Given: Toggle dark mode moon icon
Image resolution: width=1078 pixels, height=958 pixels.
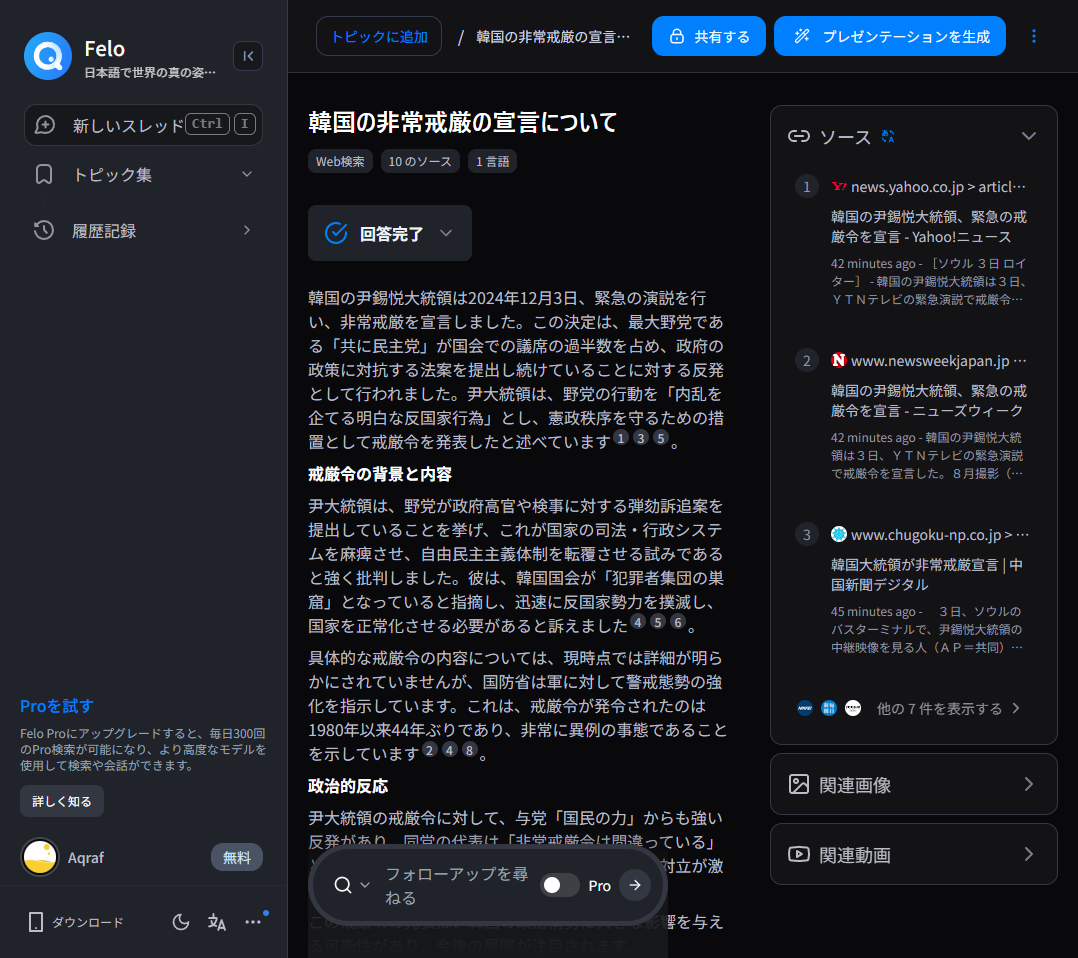Looking at the screenshot, I should [x=181, y=922].
